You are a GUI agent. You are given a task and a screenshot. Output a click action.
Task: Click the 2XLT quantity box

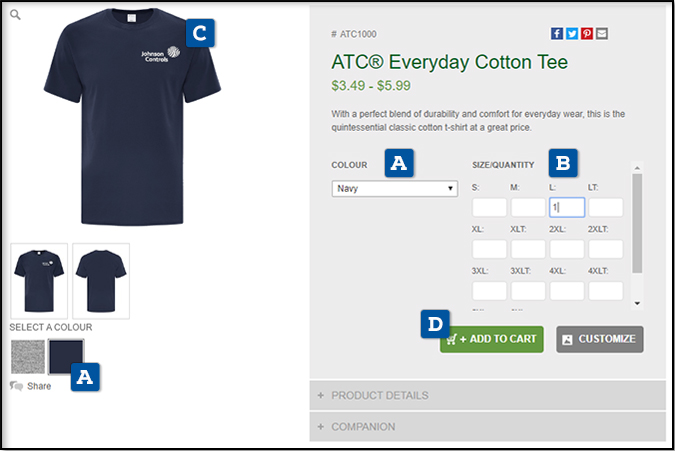pyautogui.click(x=606, y=249)
